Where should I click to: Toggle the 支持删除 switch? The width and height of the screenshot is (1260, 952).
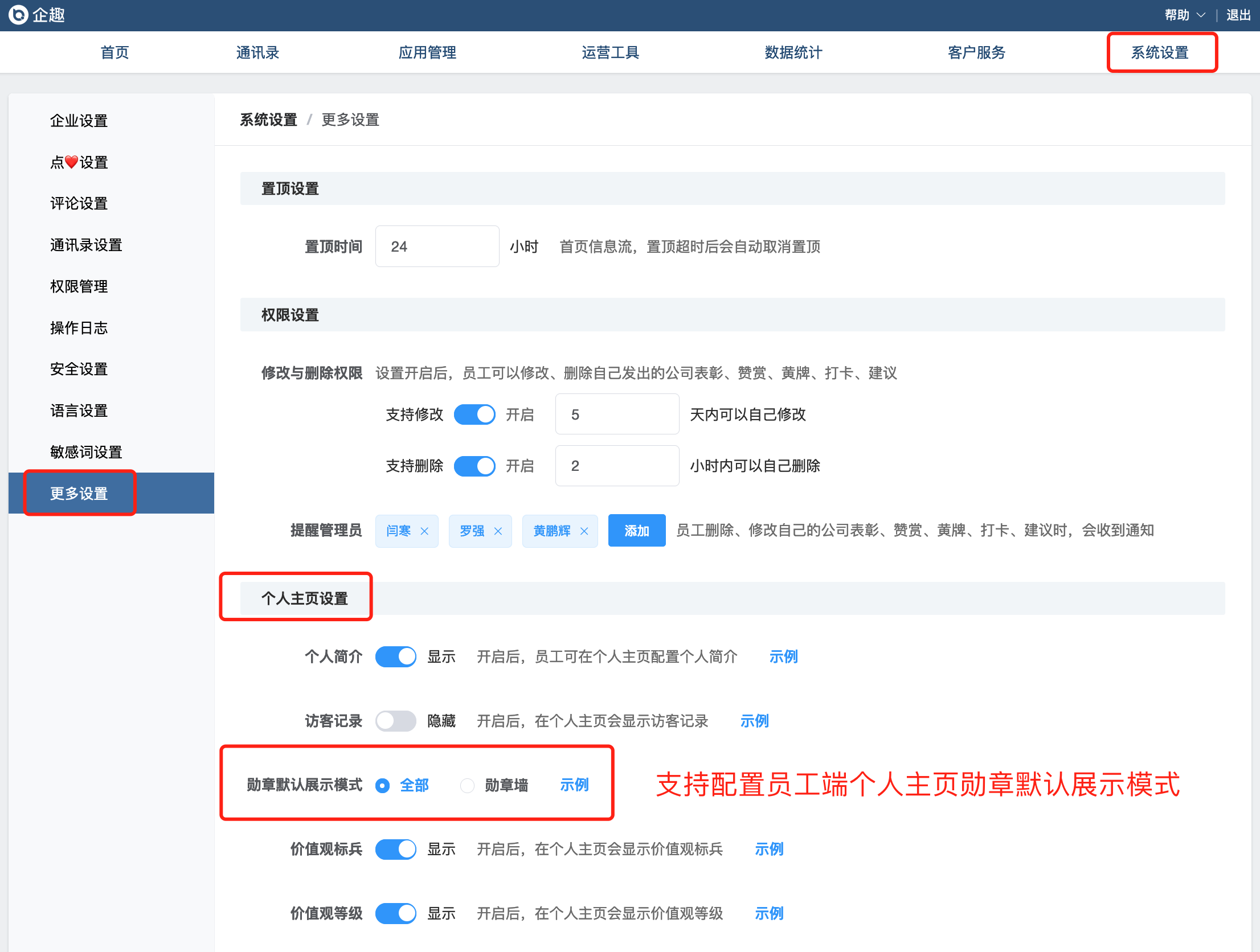click(x=474, y=466)
